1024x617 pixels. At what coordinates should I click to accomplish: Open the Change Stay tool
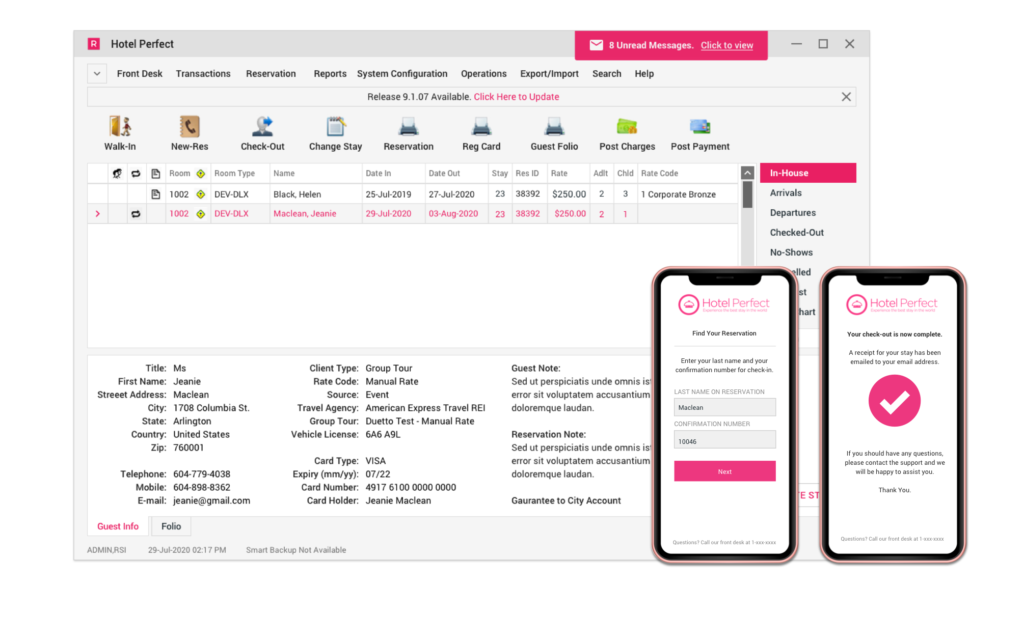point(336,127)
